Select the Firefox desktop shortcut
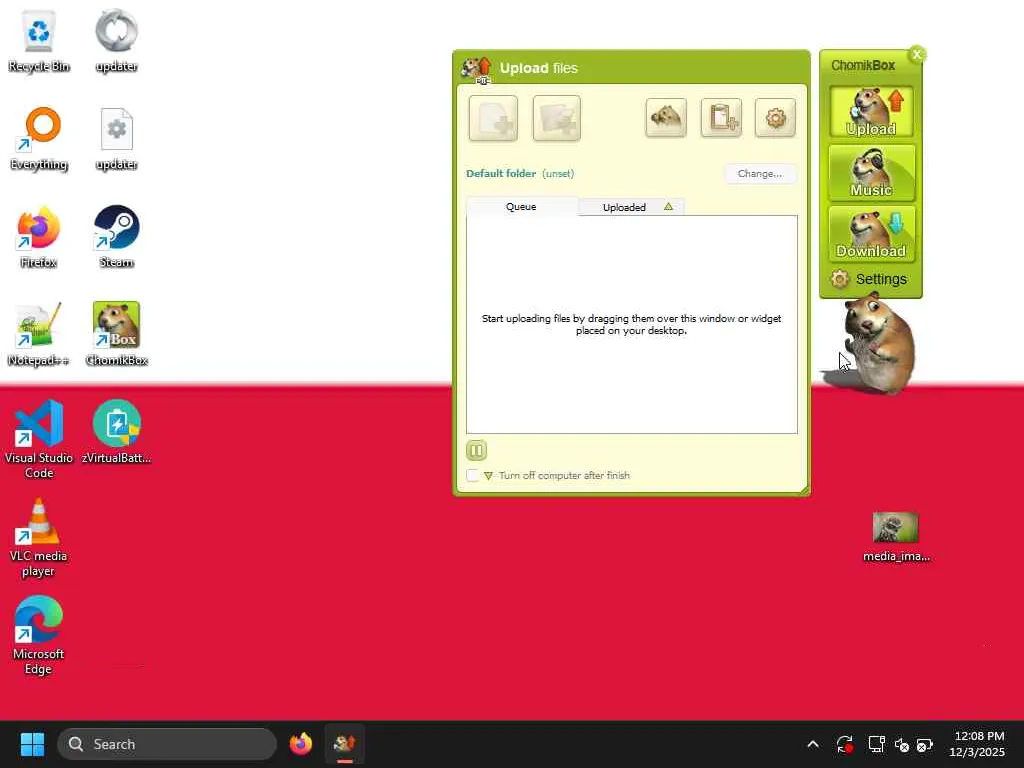The height and width of the screenshot is (768, 1024). pyautogui.click(x=39, y=236)
